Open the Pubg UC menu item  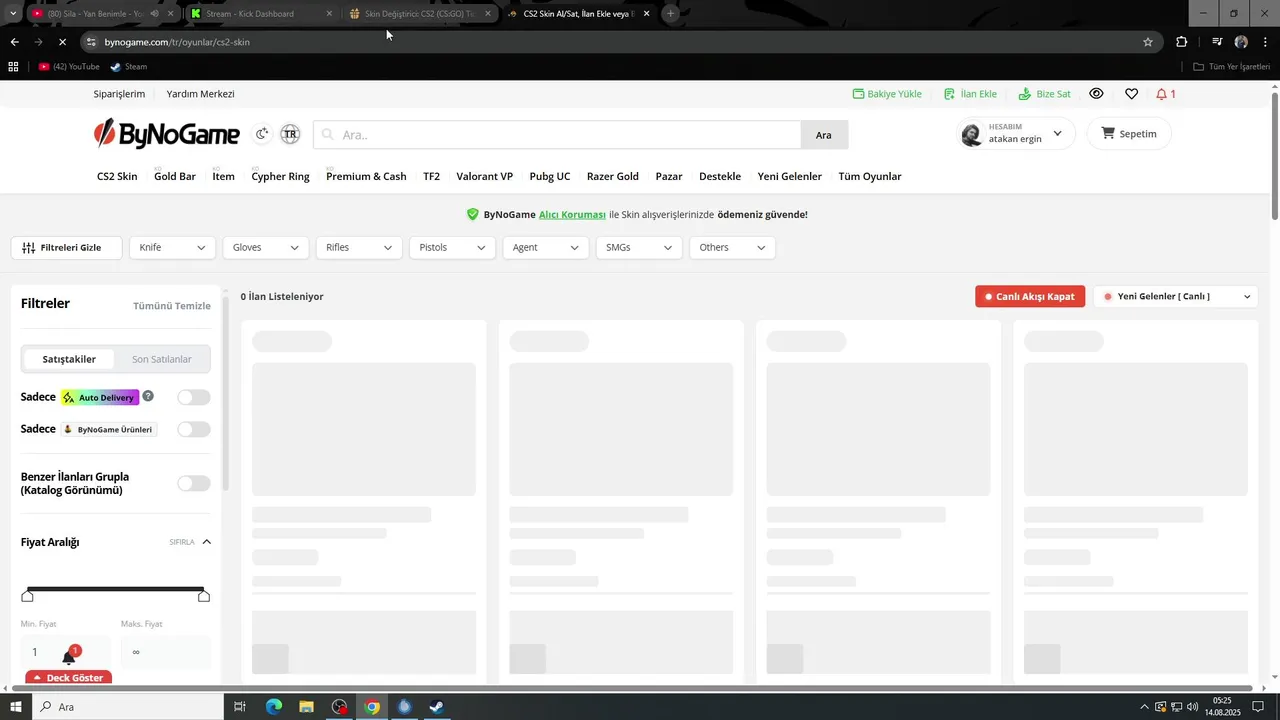click(x=550, y=176)
